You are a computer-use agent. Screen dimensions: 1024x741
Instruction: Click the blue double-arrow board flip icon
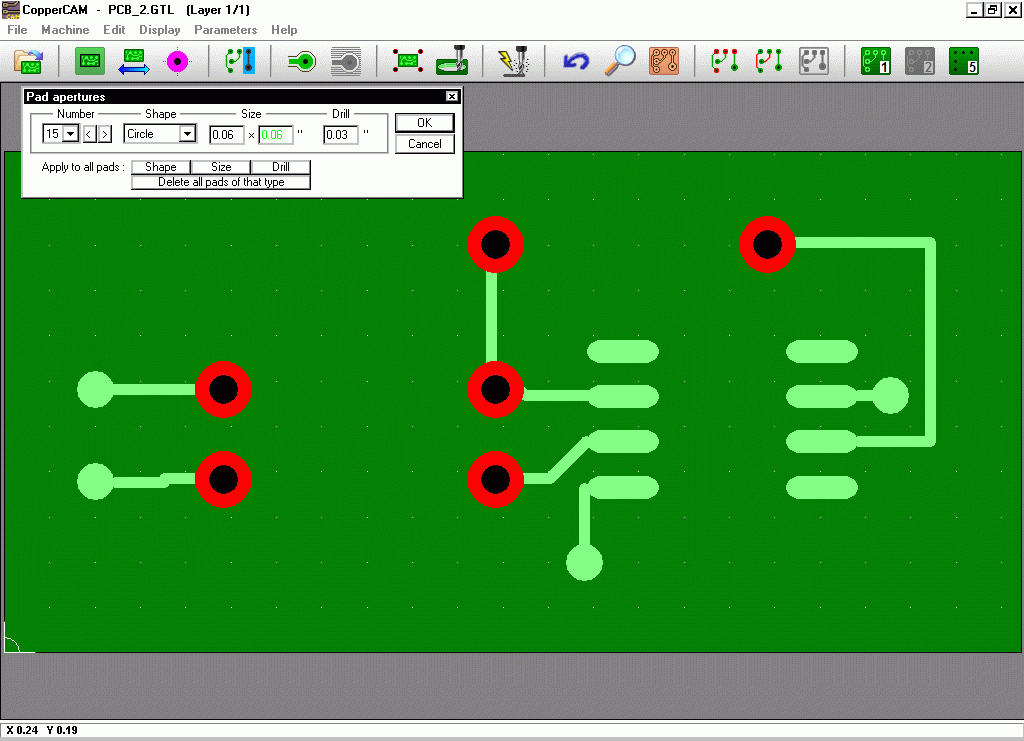click(134, 61)
